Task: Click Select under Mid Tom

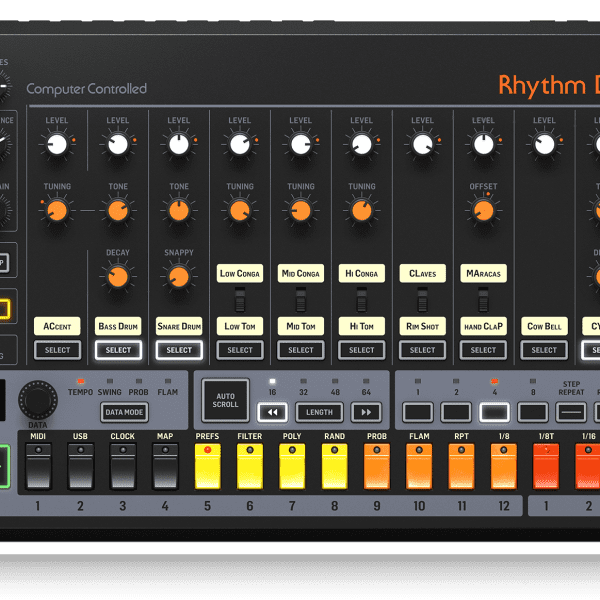Action: (301, 350)
